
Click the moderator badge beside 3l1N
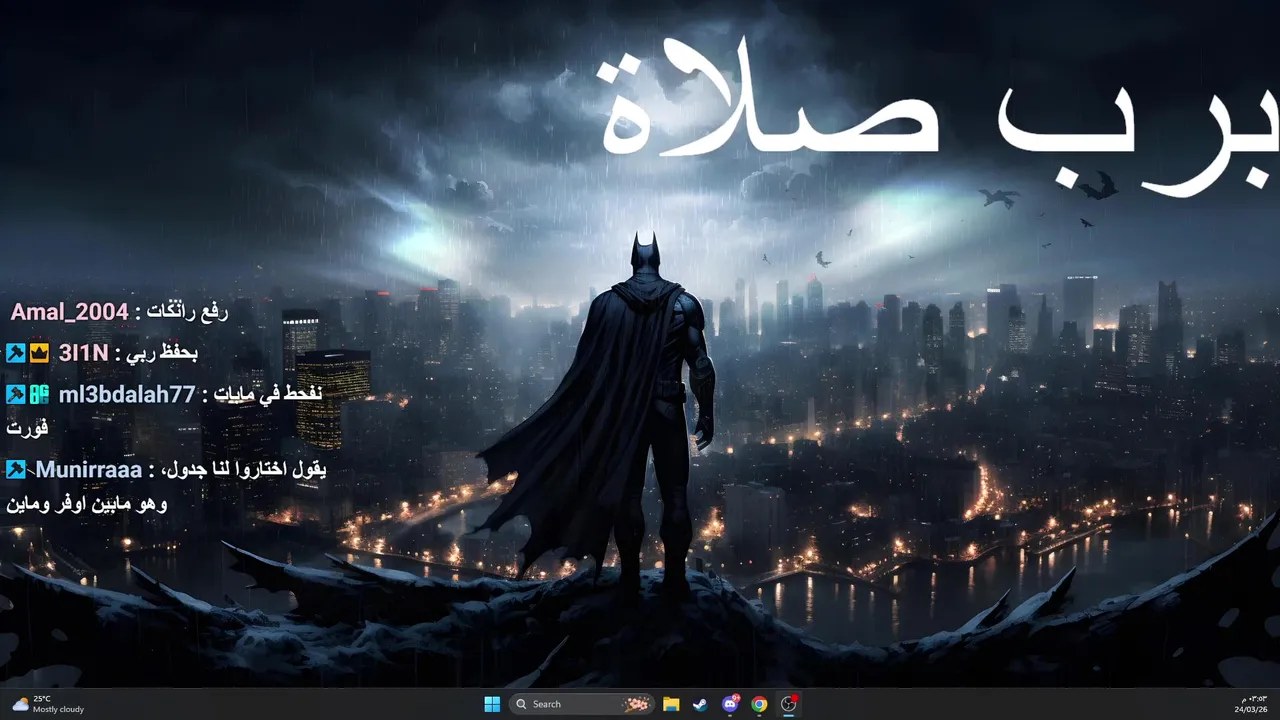(15, 353)
